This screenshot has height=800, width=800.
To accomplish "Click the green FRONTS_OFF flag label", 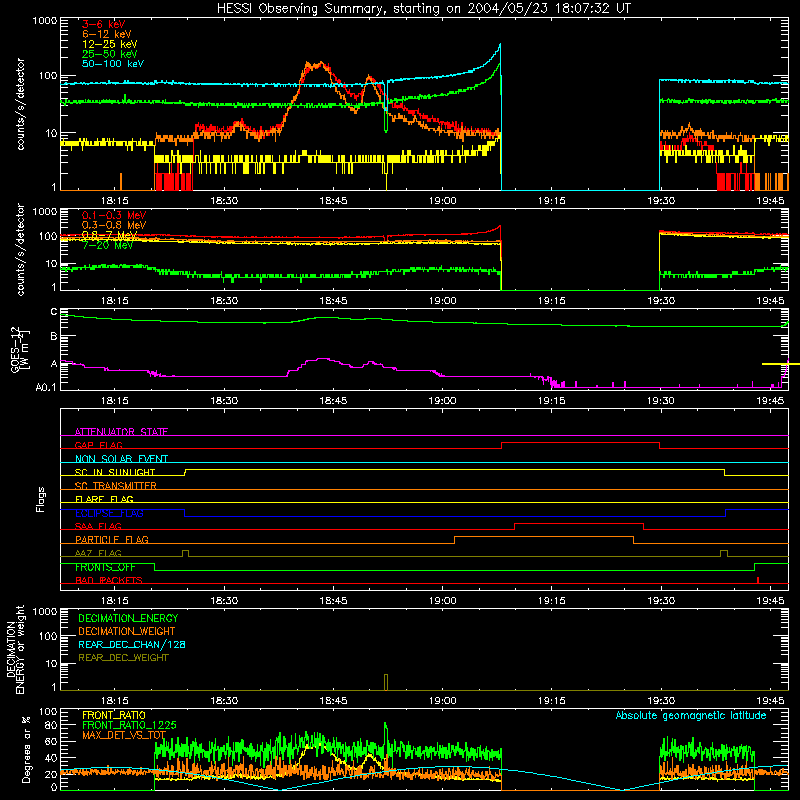I will pyautogui.click(x=105, y=567).
